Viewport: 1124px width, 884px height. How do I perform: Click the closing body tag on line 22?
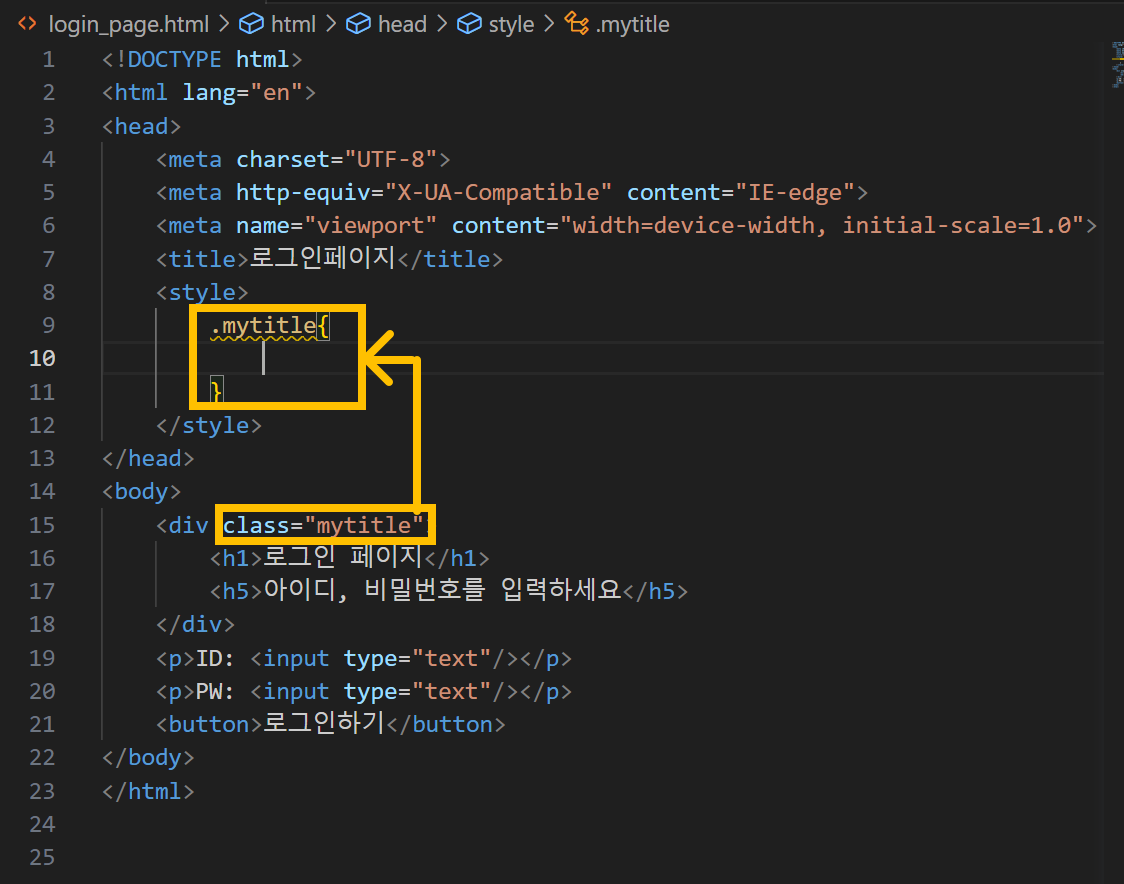coord(148,757)
